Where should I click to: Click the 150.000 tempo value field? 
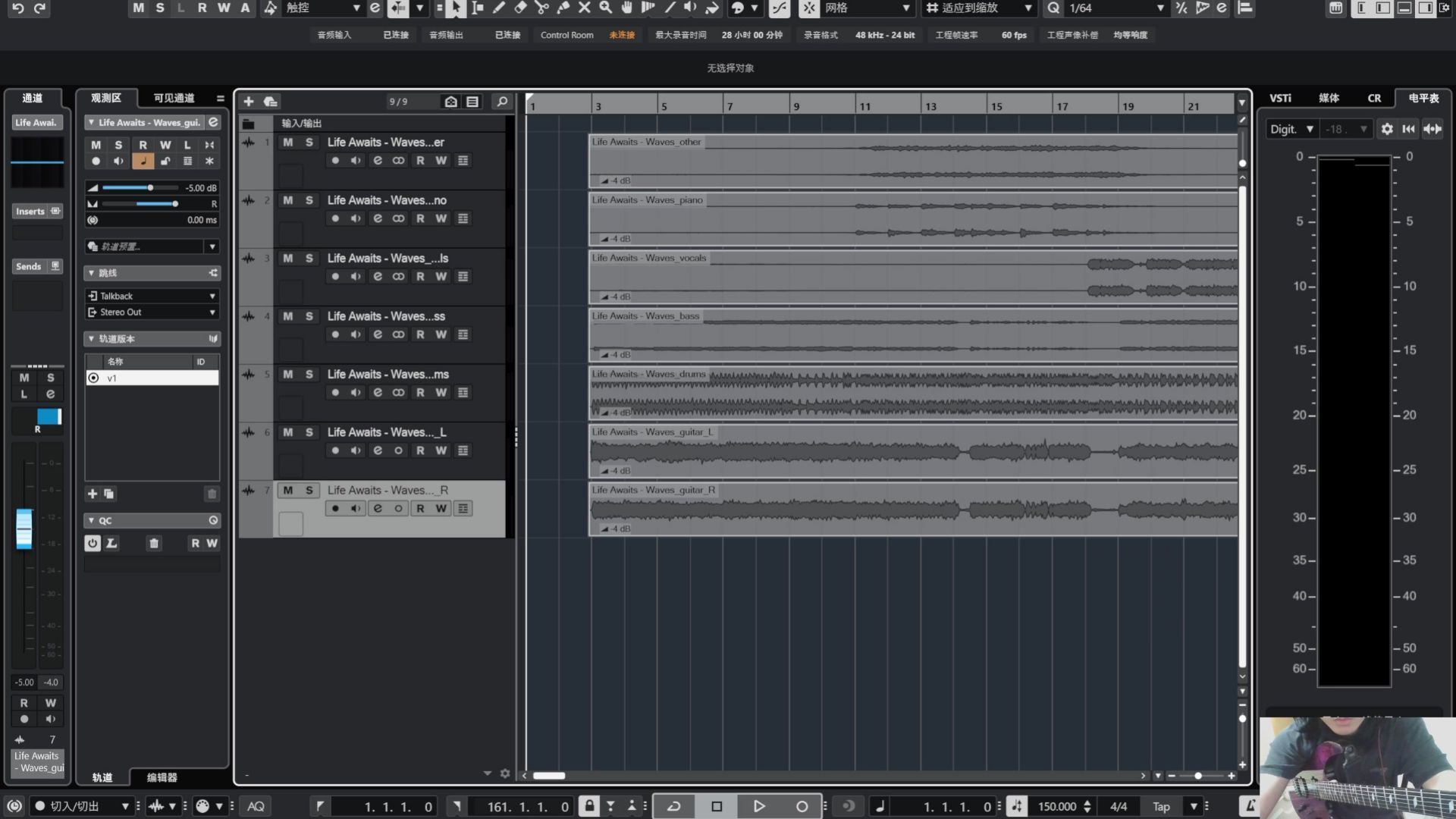(x=1057, y=807)
